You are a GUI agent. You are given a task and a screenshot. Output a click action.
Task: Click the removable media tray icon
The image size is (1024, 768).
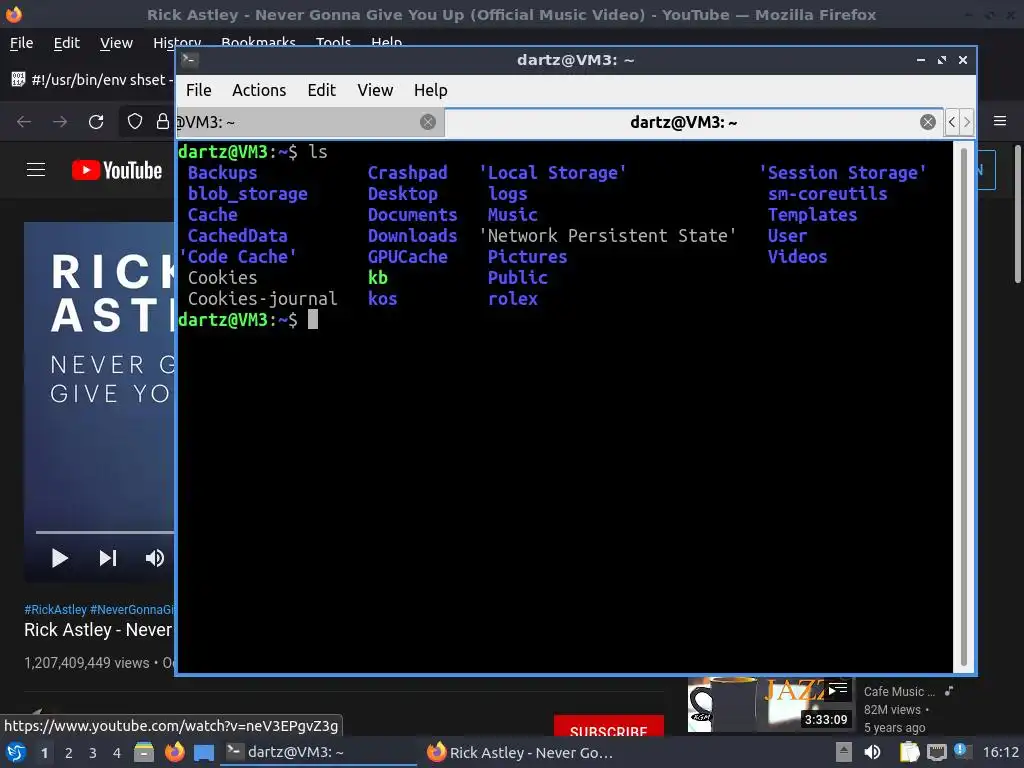[844, 752]
